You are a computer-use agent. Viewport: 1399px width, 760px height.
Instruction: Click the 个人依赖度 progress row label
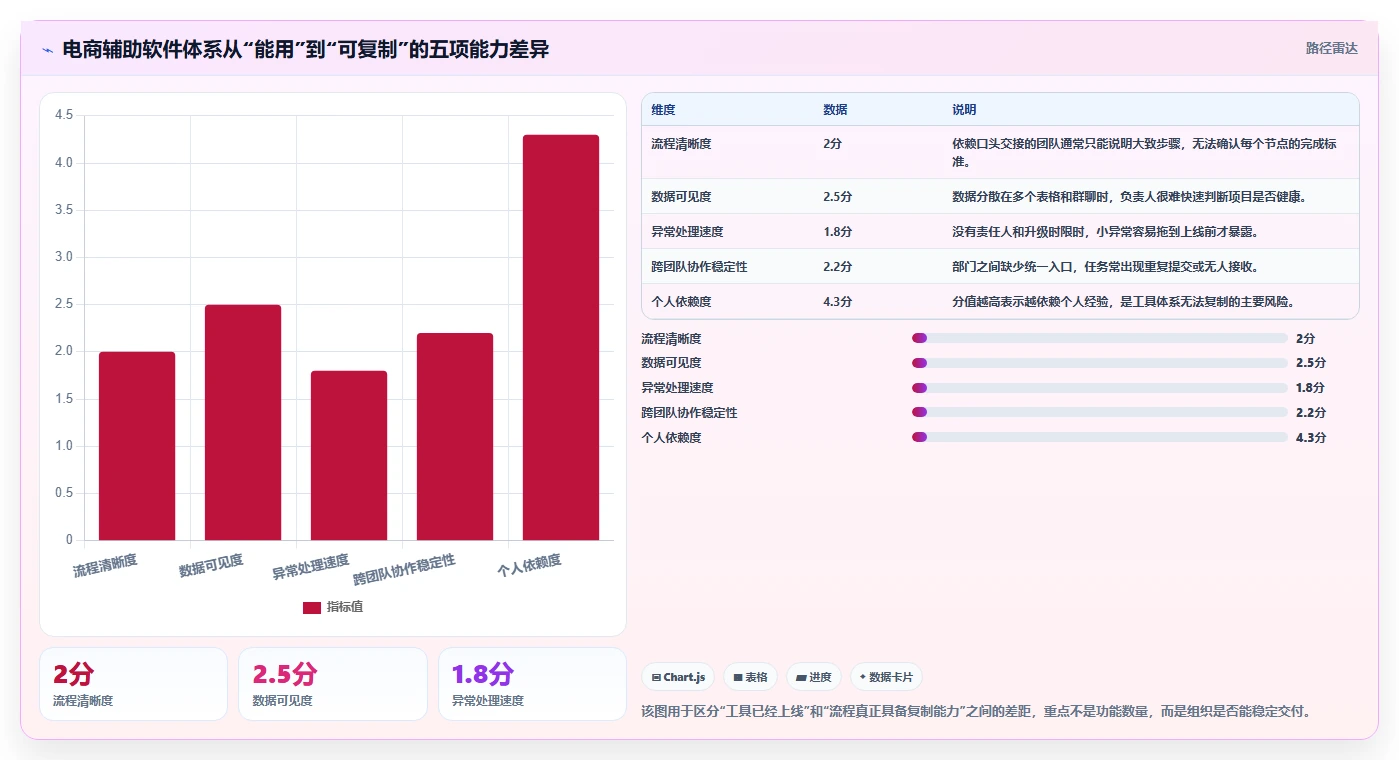[671, 438]
